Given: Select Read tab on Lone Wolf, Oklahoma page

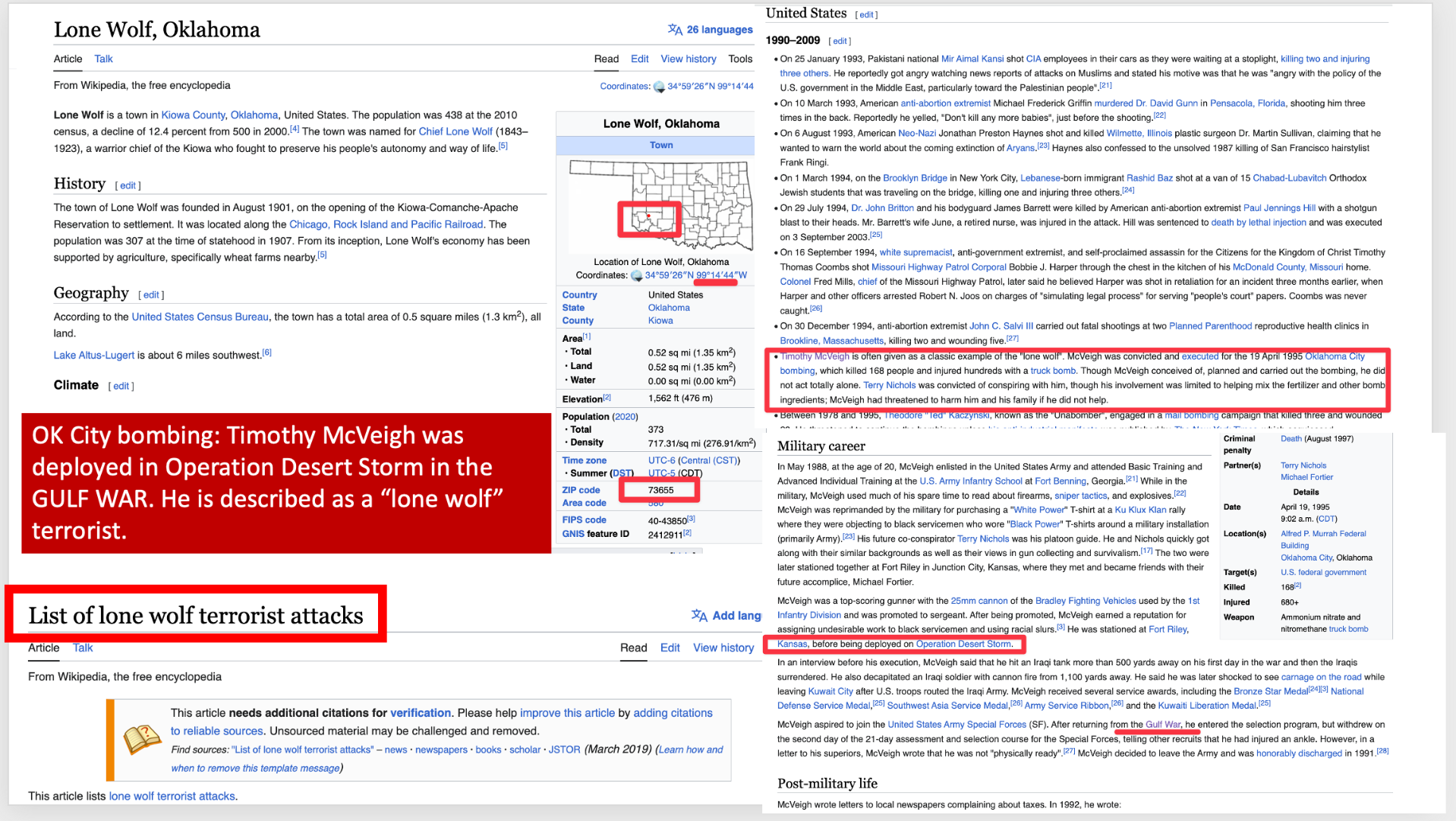Looking at the screenshot, I should pyautogui.click(x=606, y=59).
